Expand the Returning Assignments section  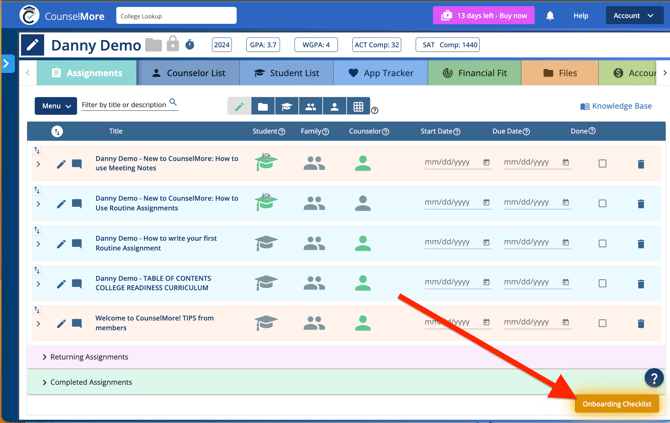pos(88,357)
